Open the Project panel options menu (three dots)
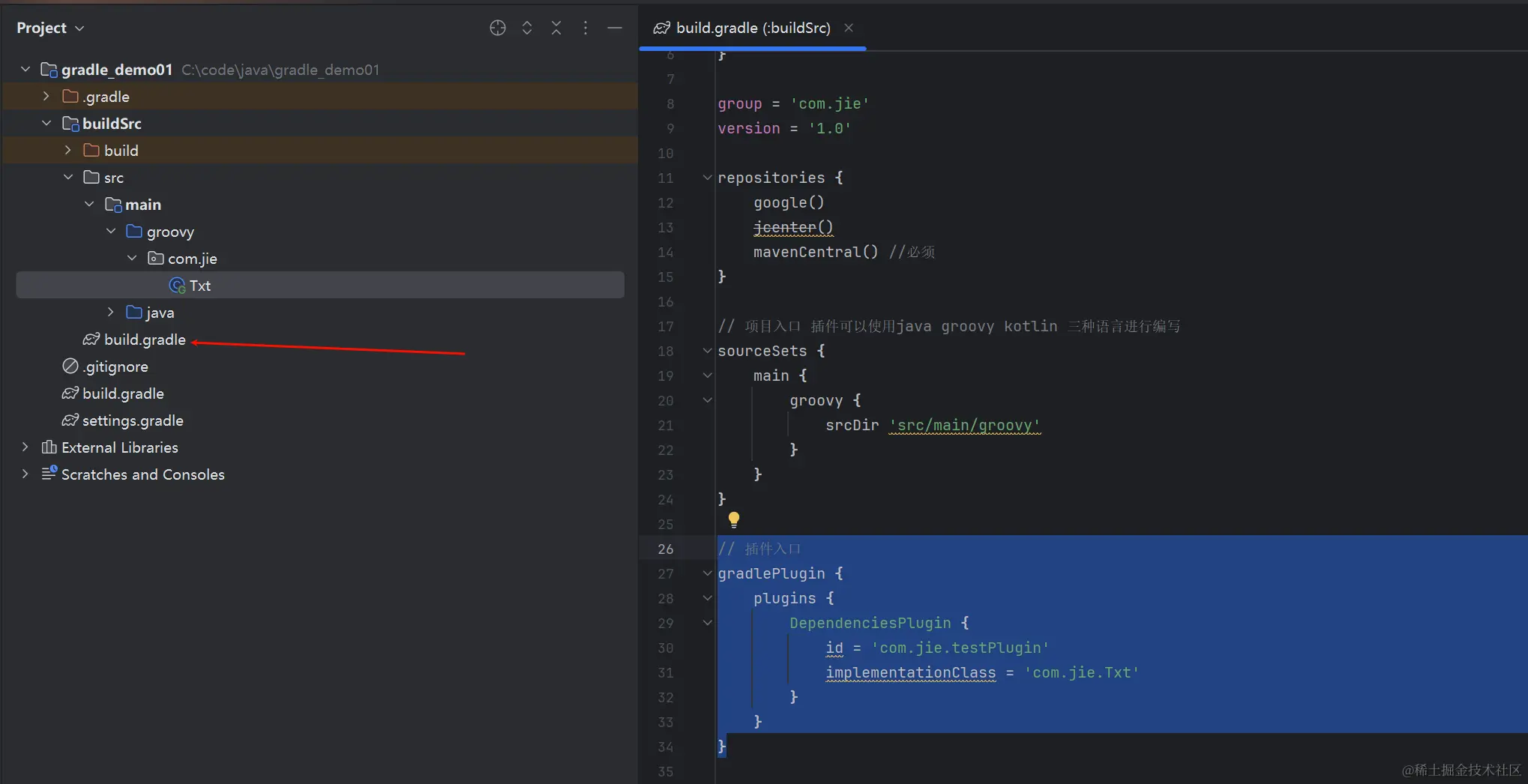This screenshot has width=1528, height=784. 586,28
